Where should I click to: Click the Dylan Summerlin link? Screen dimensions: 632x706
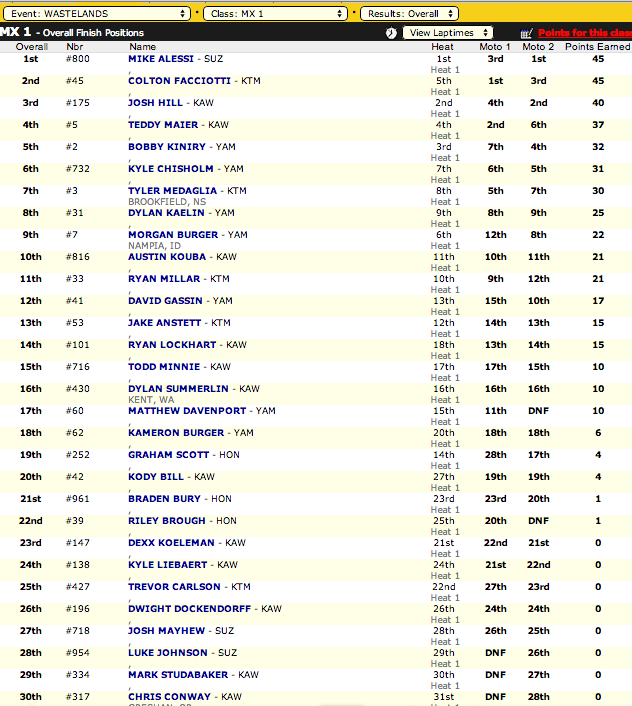pyautogui.click(x=178, y=389)
